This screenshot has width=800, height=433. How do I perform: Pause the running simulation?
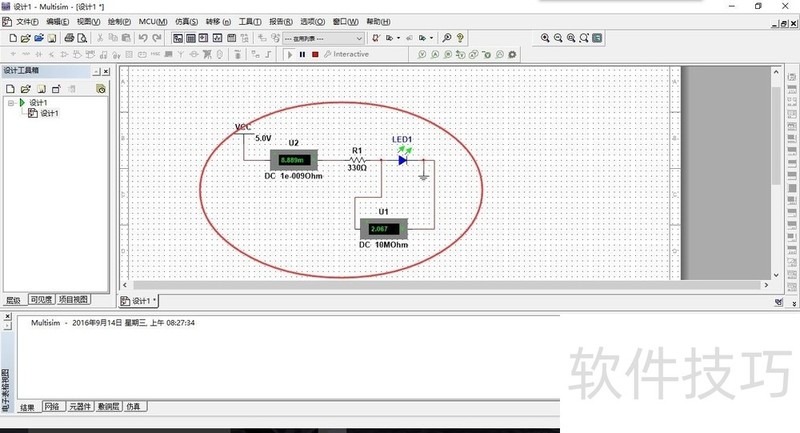click(303, 54)
